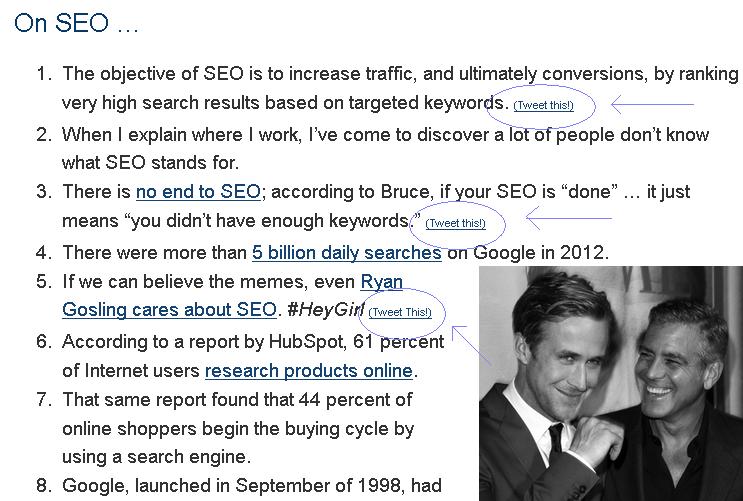Image resolution: width=743 pixels, height=501 pixels.
Task: Click Tweet This link beside #HeyGirl
Action: (x=400, y=312)
